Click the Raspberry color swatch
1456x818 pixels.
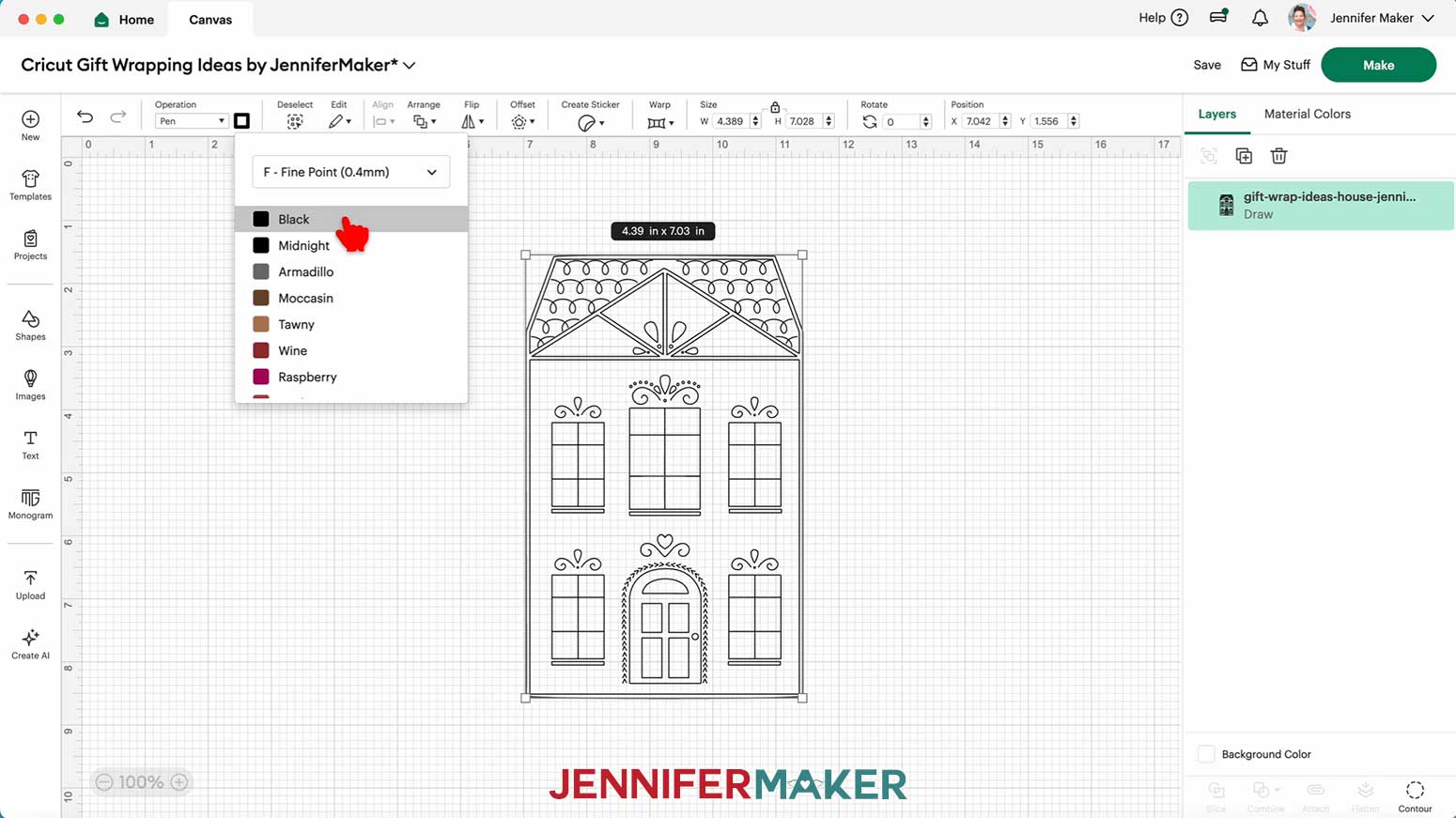(261, 377)
